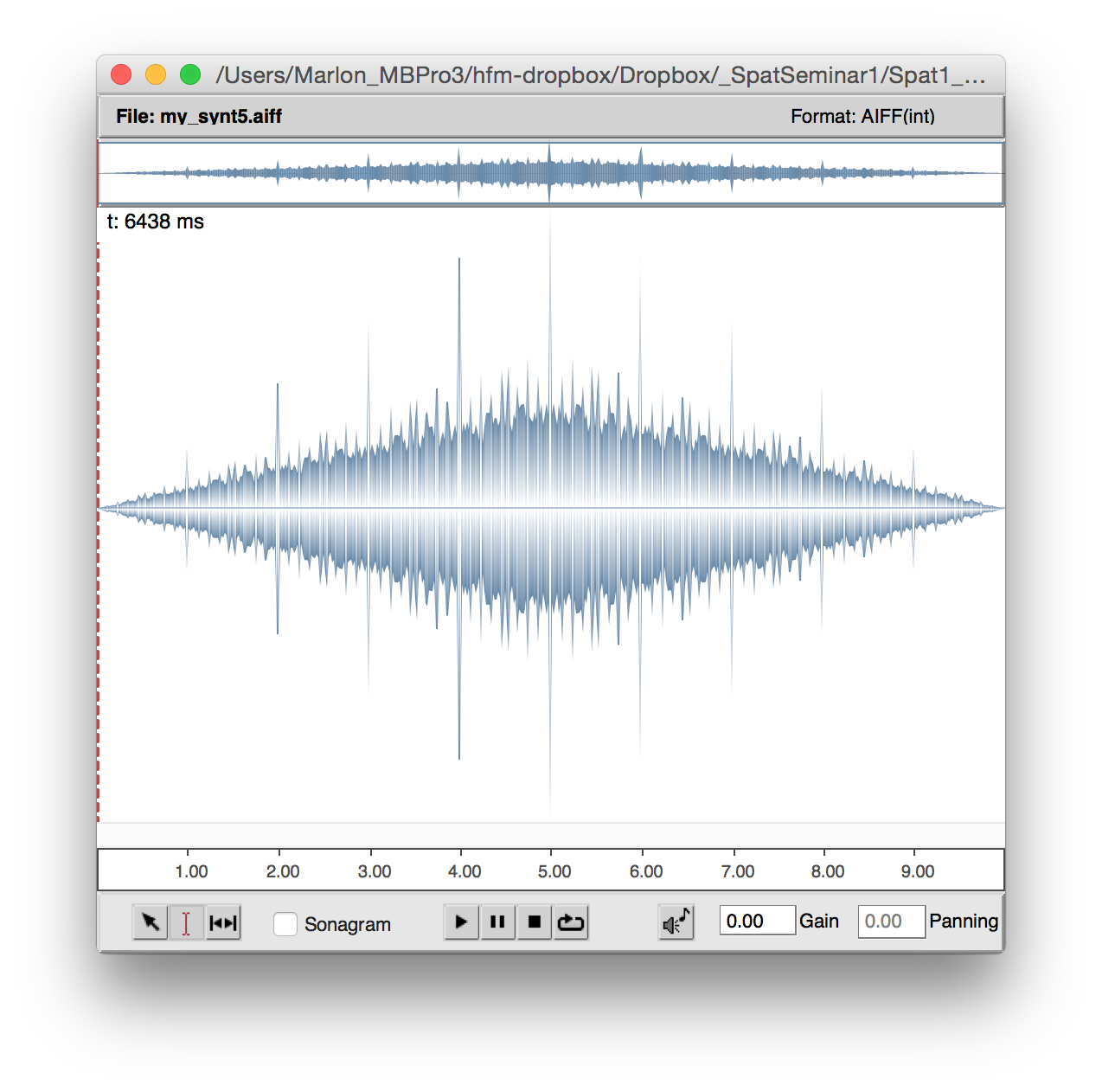Click the 5.00 mark on time ruler
Image resolution: width=1102 pixels, height=1092 pixels.
click(554, 871)
